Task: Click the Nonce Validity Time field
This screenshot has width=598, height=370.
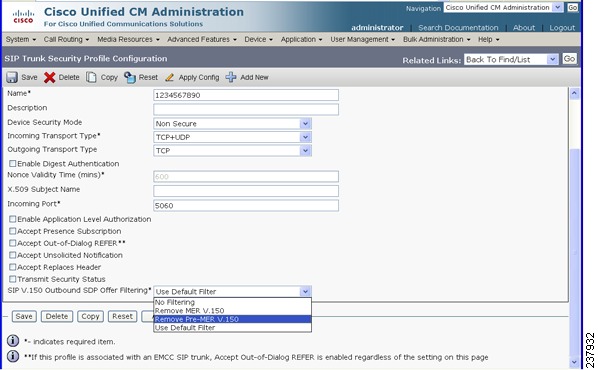Action: click(246, 177)
